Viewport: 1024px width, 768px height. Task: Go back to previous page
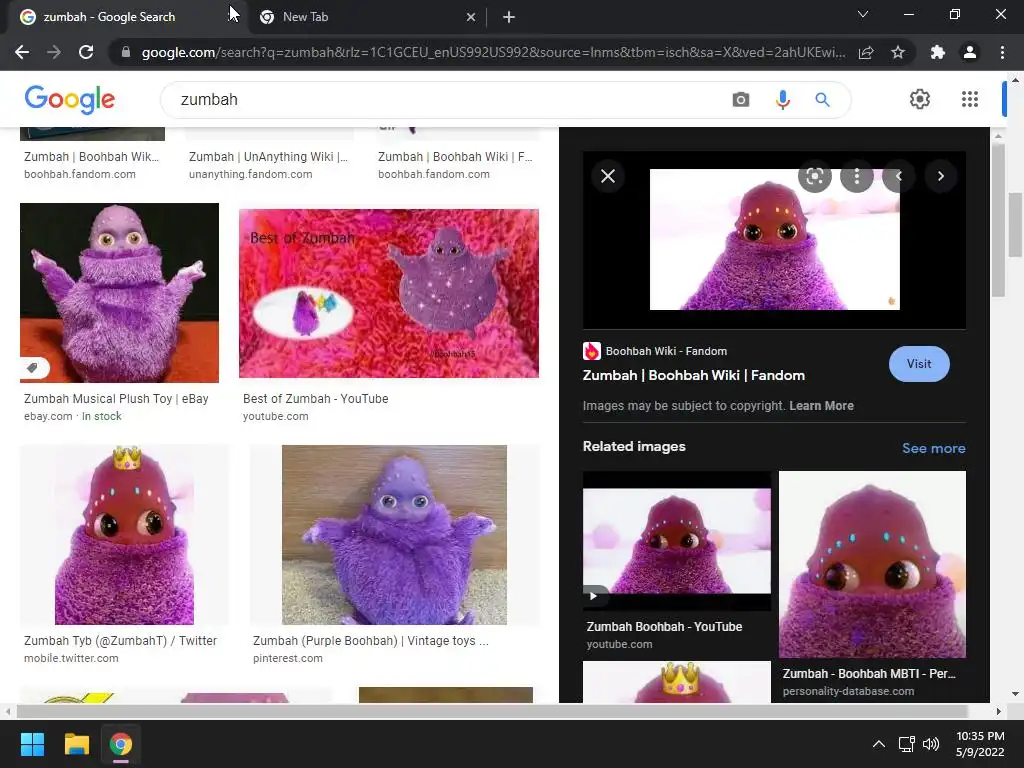coord(22,52)
